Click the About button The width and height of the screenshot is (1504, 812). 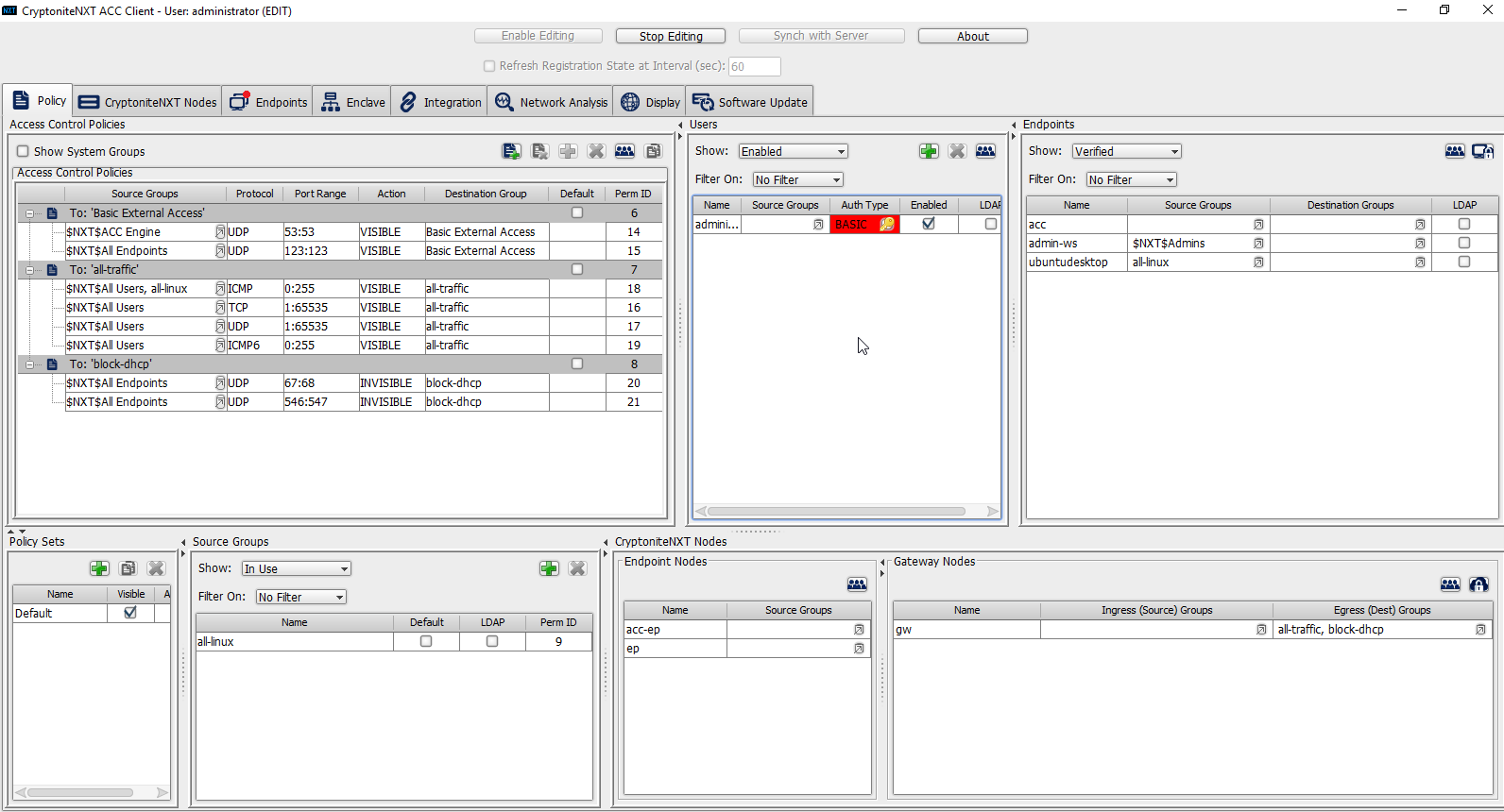pos(972,36)
